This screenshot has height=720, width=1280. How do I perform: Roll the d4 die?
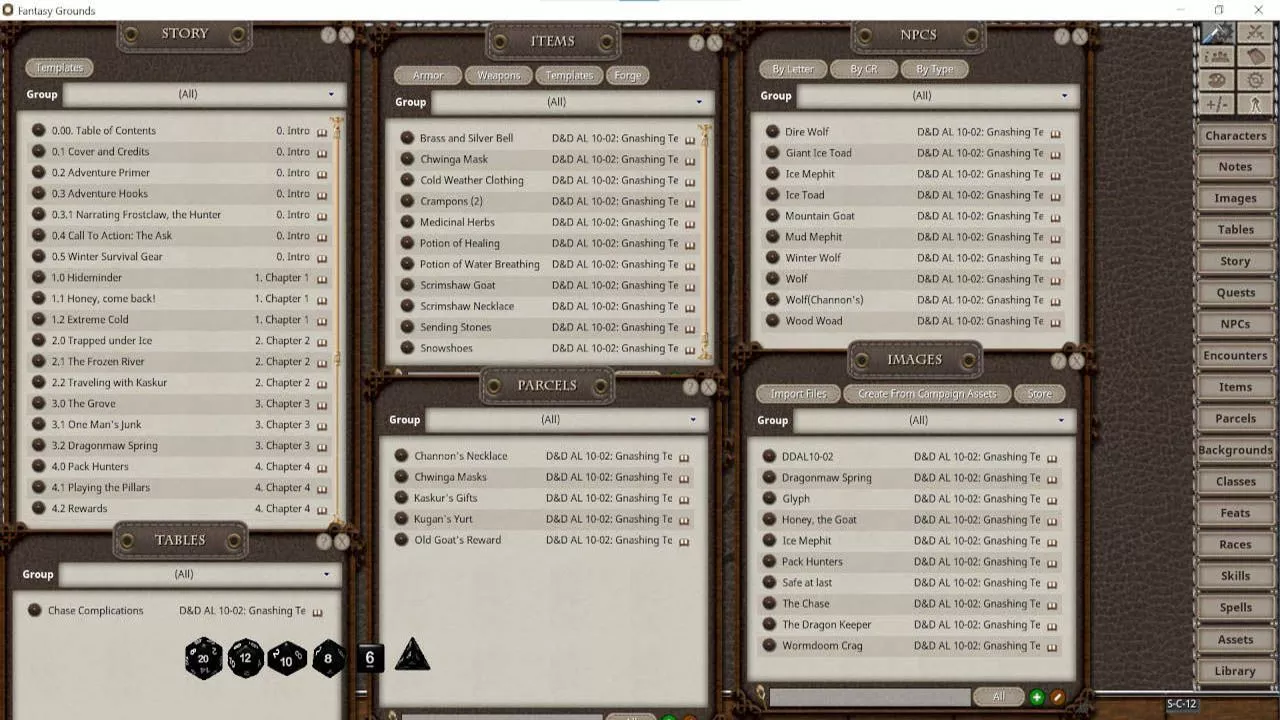point(412,656)
